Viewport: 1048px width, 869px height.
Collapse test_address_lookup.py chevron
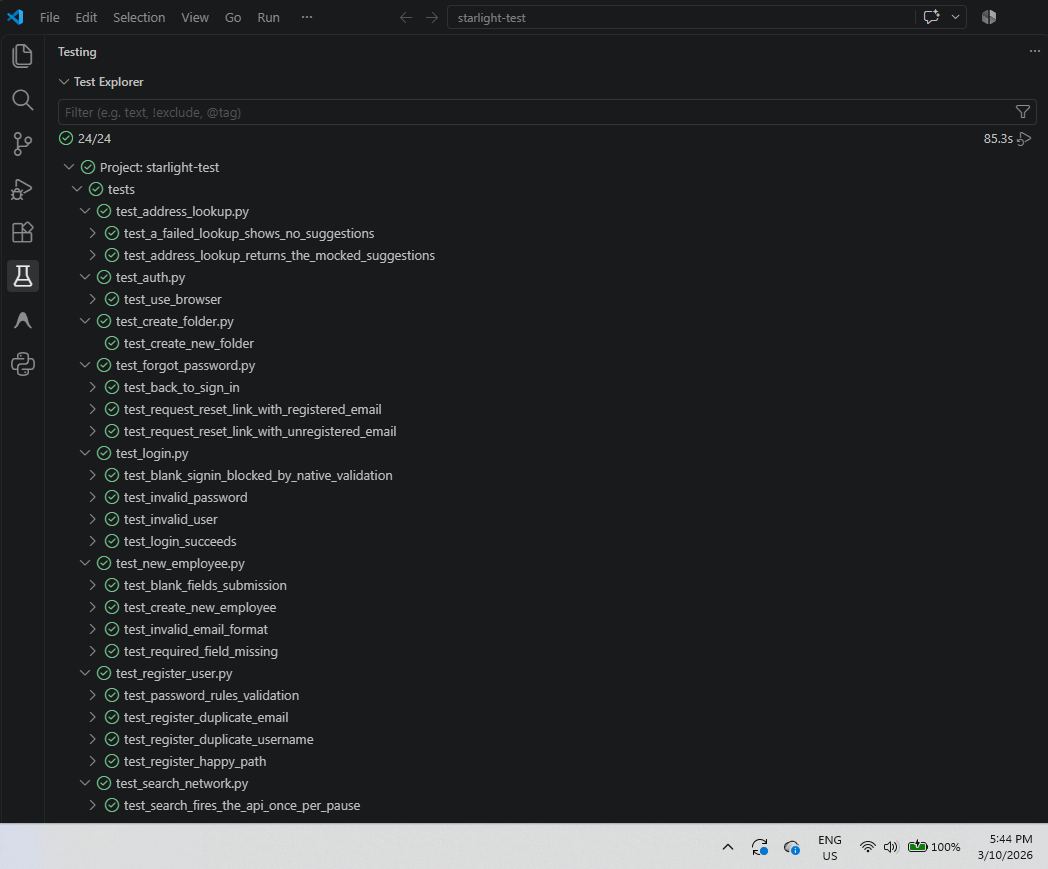coord(85,211)
